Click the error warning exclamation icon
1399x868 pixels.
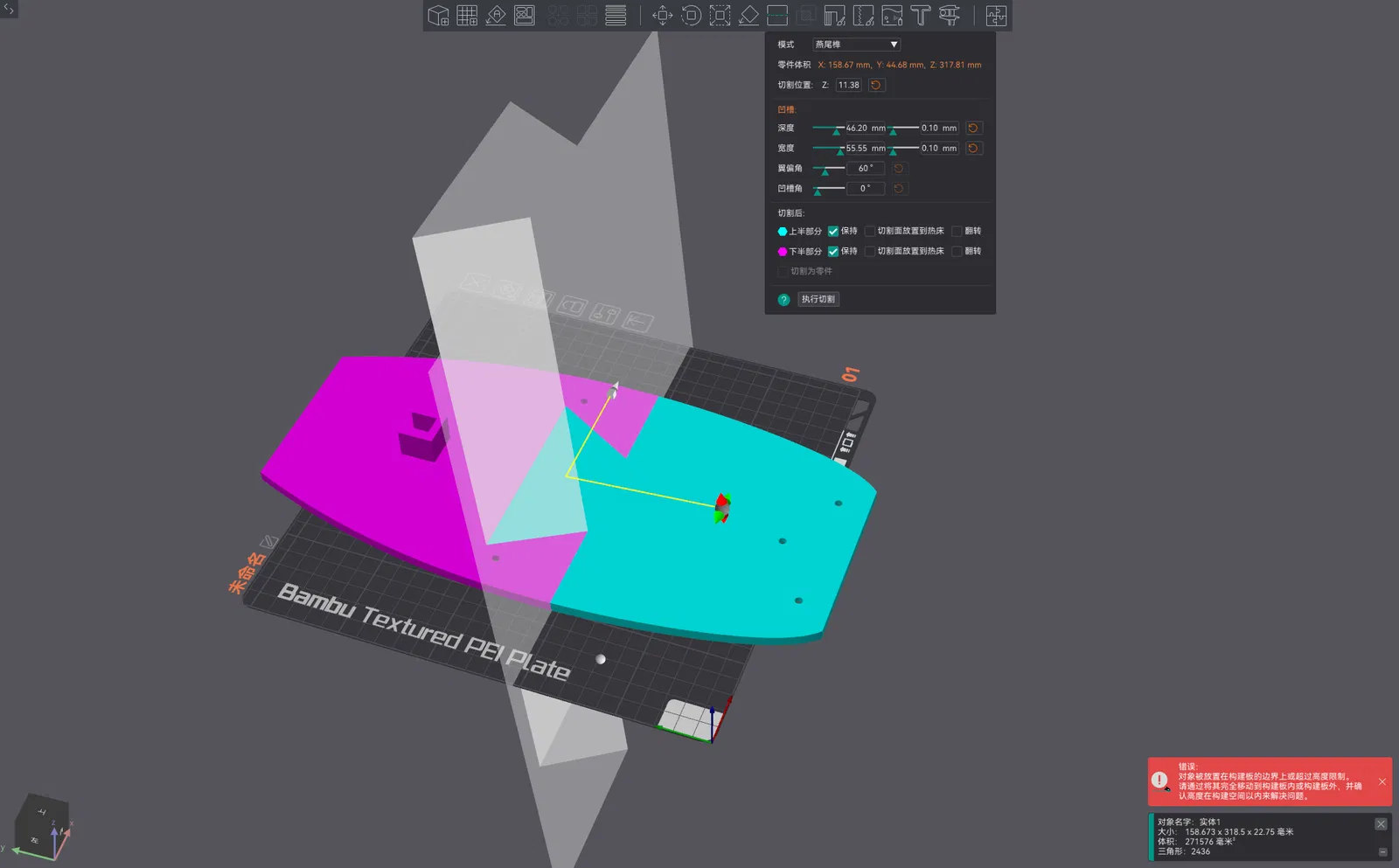tap(1160, 780)
